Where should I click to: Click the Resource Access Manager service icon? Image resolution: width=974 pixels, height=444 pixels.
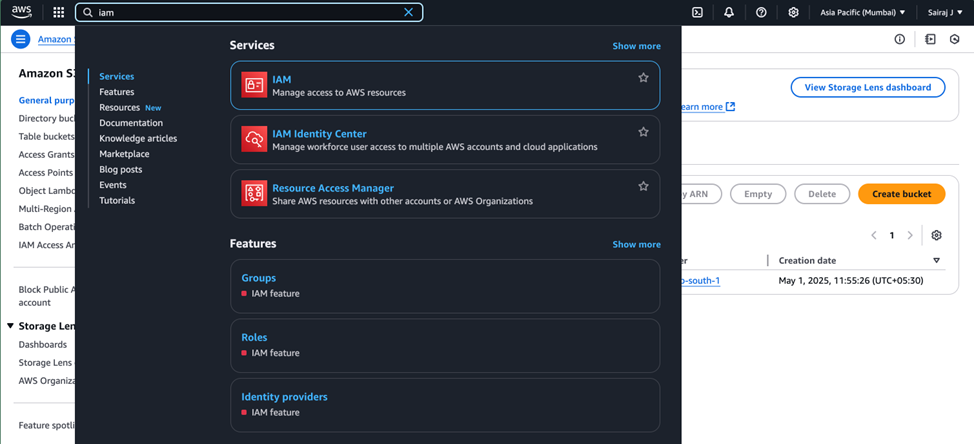pyautogui.click(x=254, y=194)
